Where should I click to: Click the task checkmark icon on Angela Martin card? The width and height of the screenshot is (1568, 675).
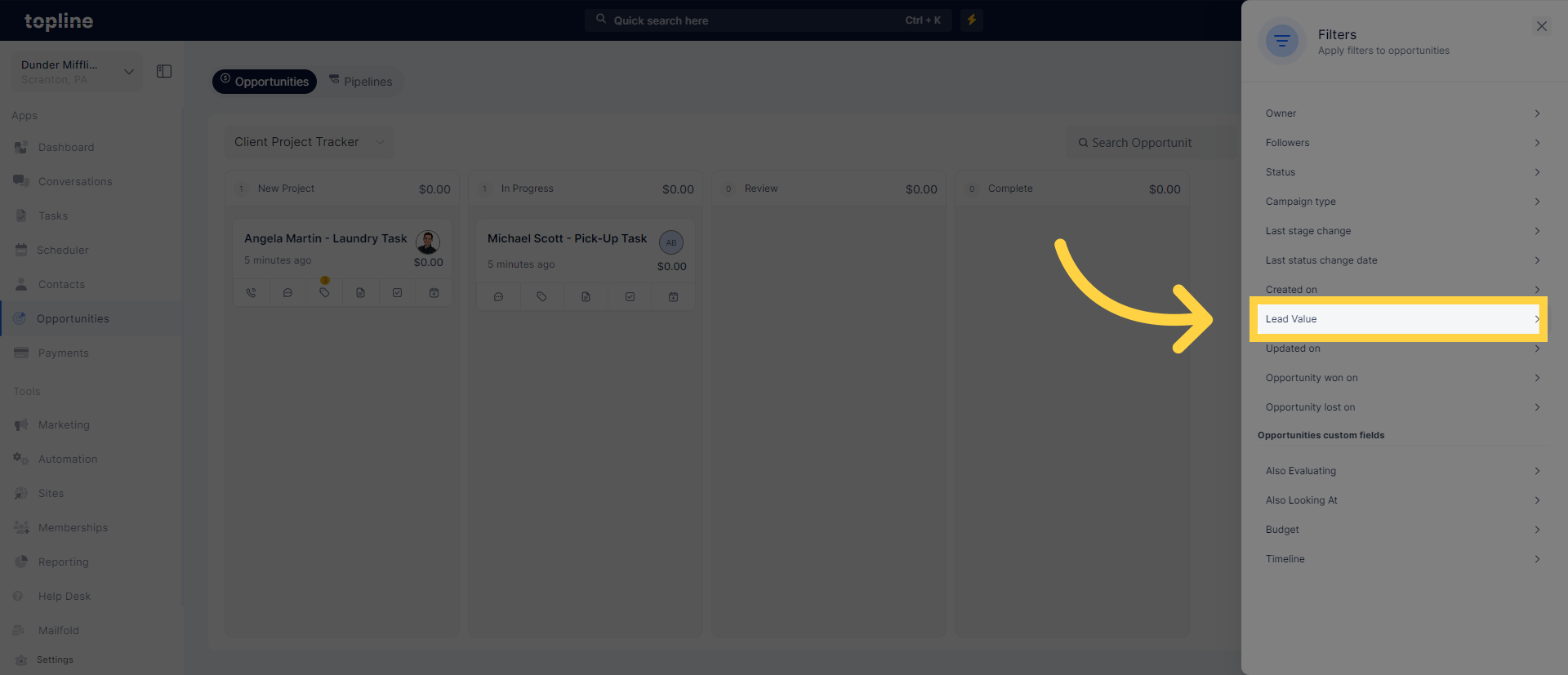tap(397, 293)
